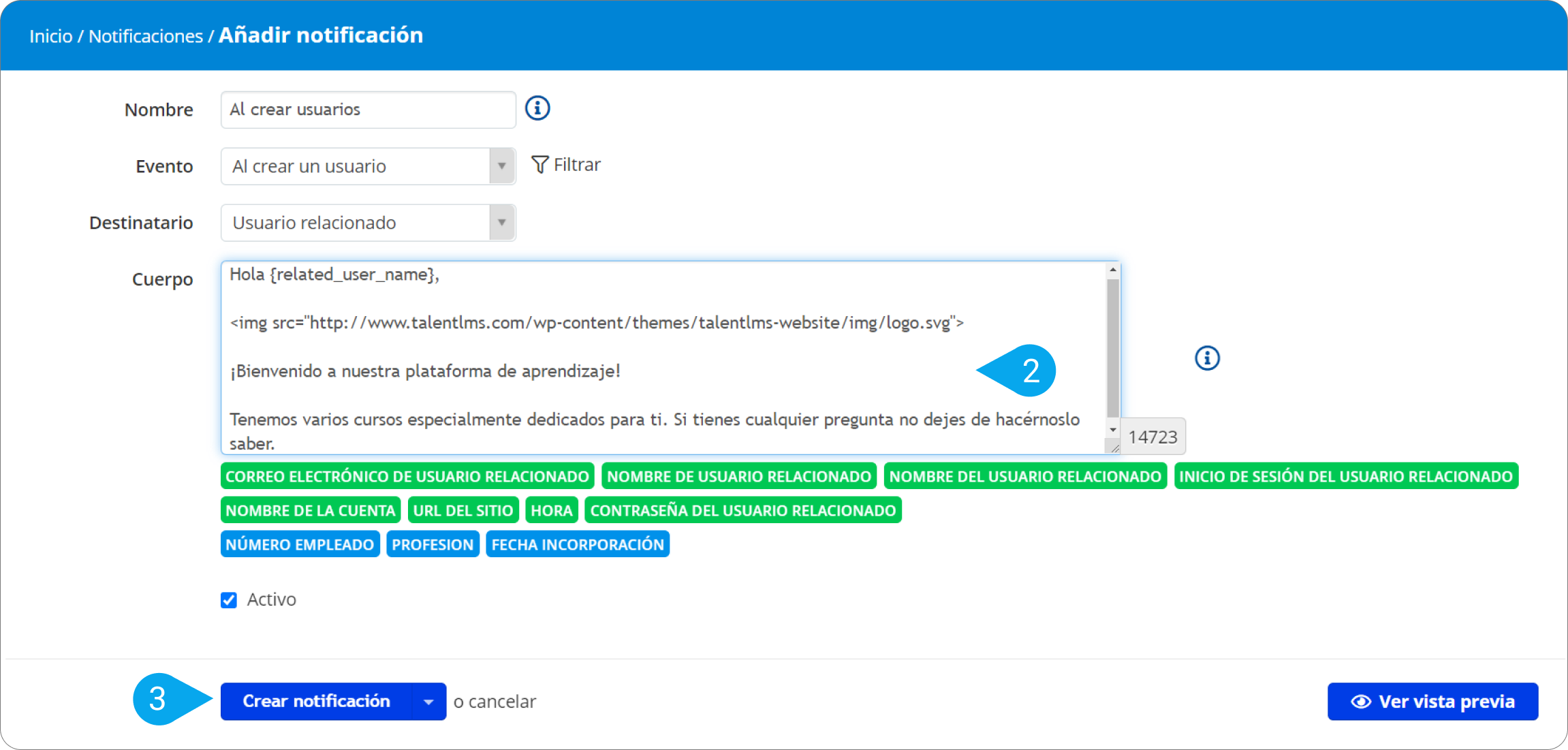Open the Evento dropdown
This screenshot has width=1568, height=750.
(x=368, y=166)
